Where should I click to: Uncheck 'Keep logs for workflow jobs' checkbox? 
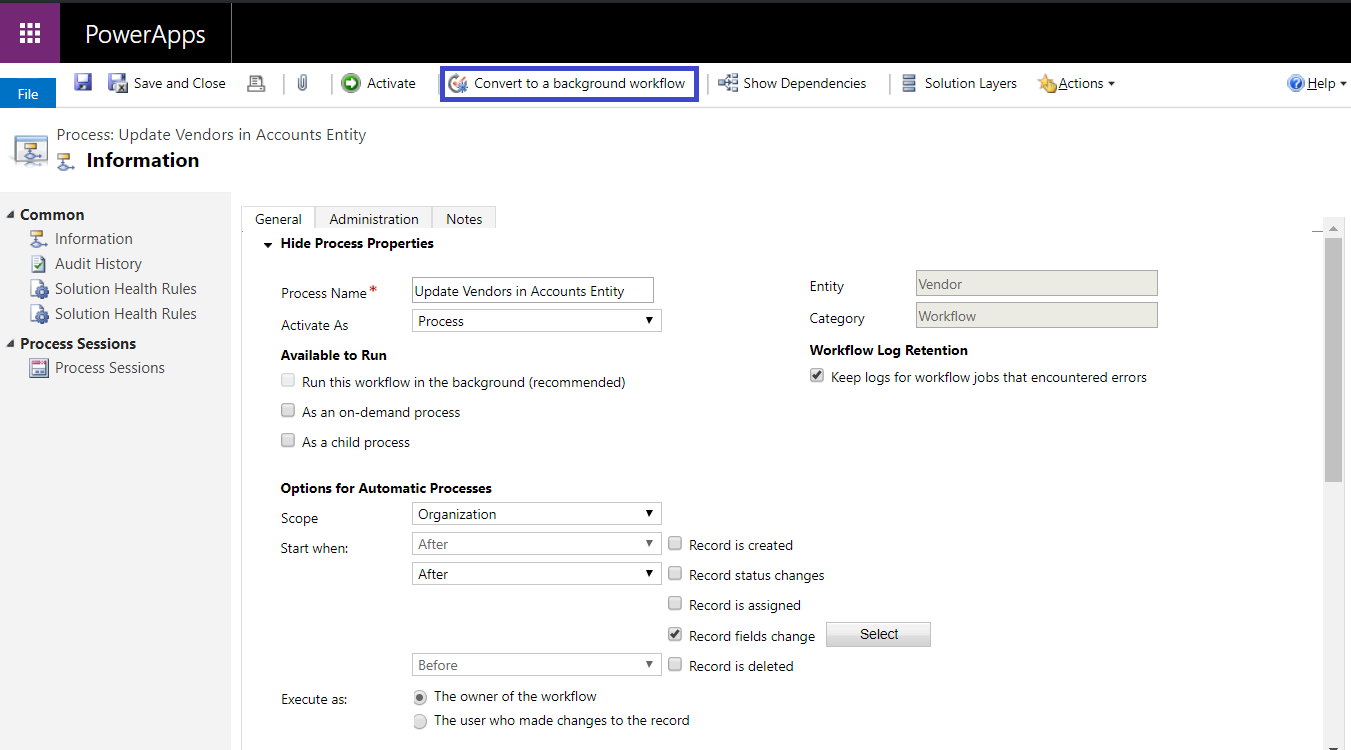[x=817, y=376]
